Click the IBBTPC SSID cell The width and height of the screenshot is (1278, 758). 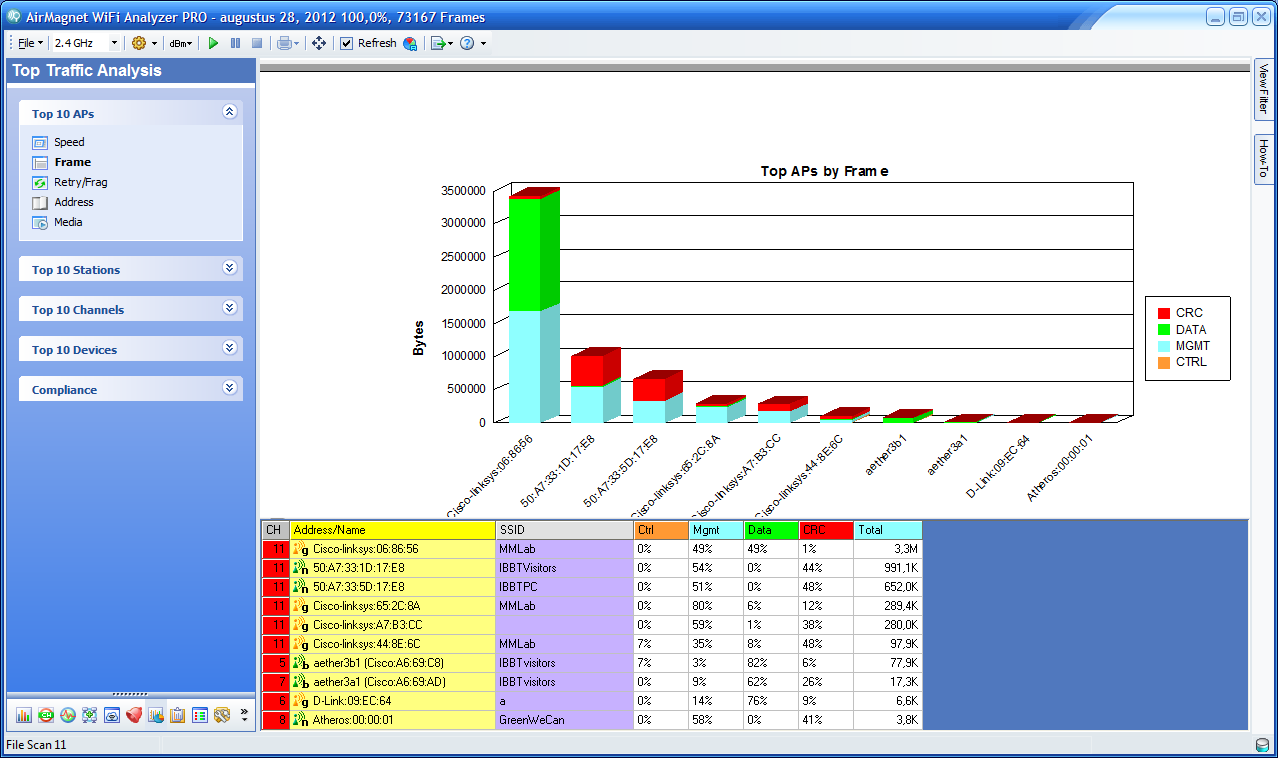[x=564, y=586]
